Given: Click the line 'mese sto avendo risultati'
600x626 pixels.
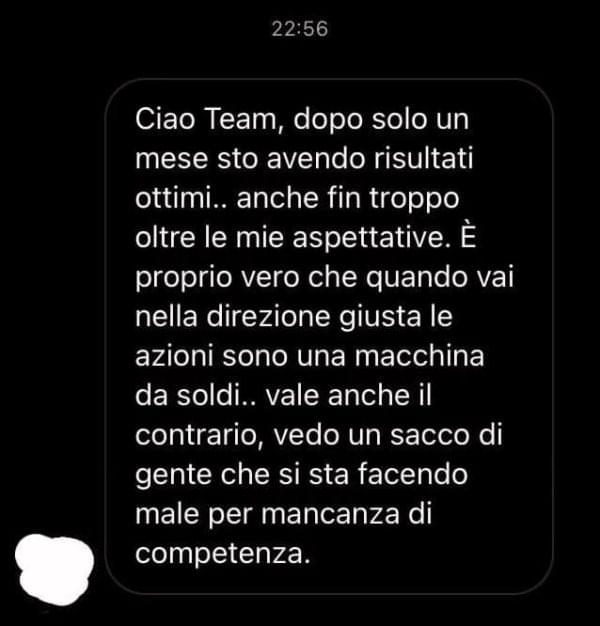Looking at the screenshot, I should 304,158.
